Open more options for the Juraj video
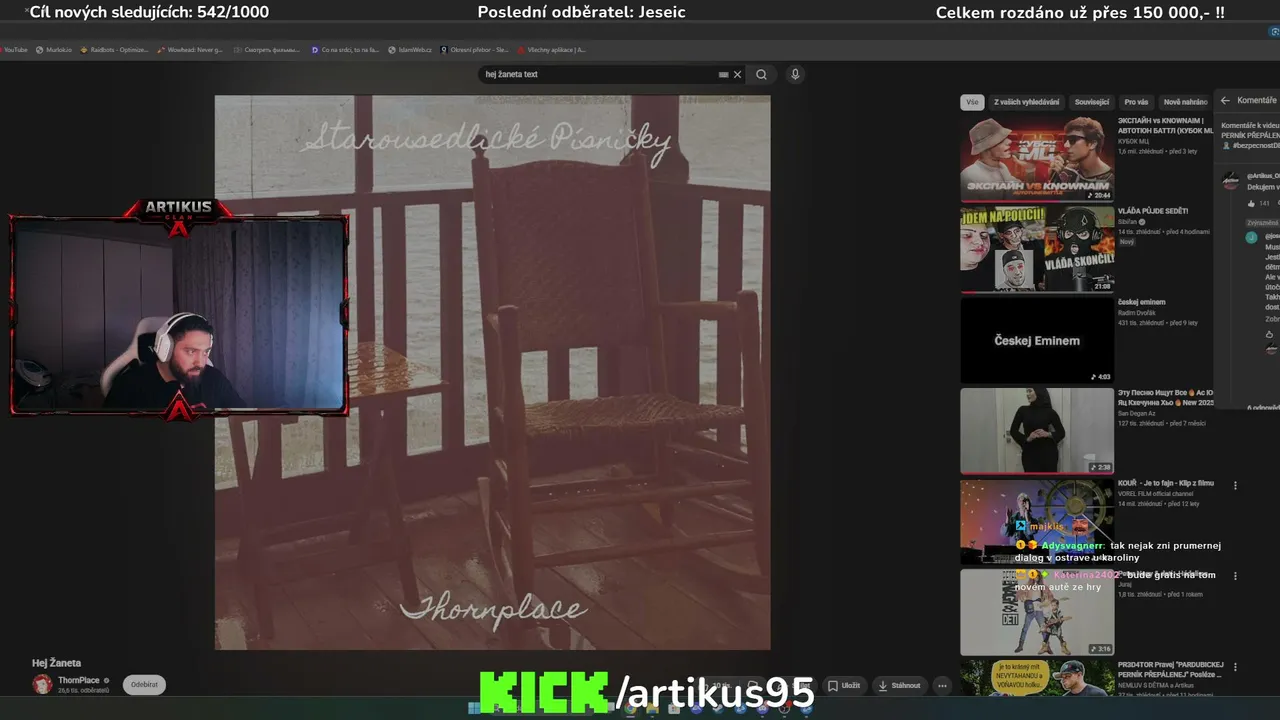Screen dimensions: 1280x720 tap(1236, 576)
